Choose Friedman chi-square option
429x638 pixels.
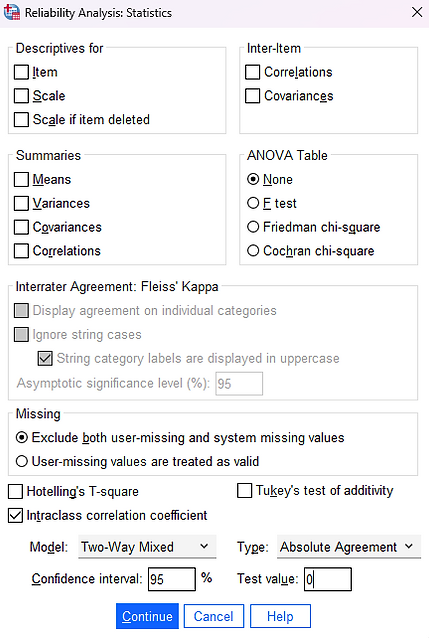click(x=253, y=227)
